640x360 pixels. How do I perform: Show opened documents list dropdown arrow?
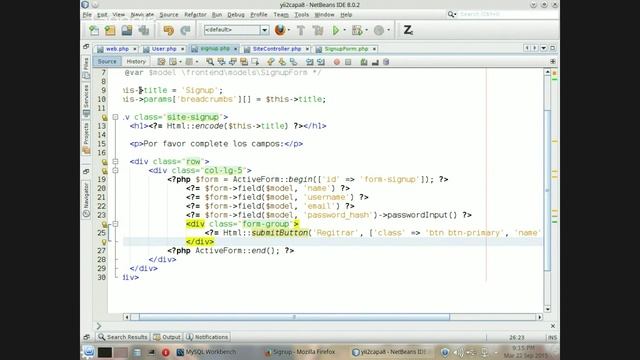coord(543,48)
